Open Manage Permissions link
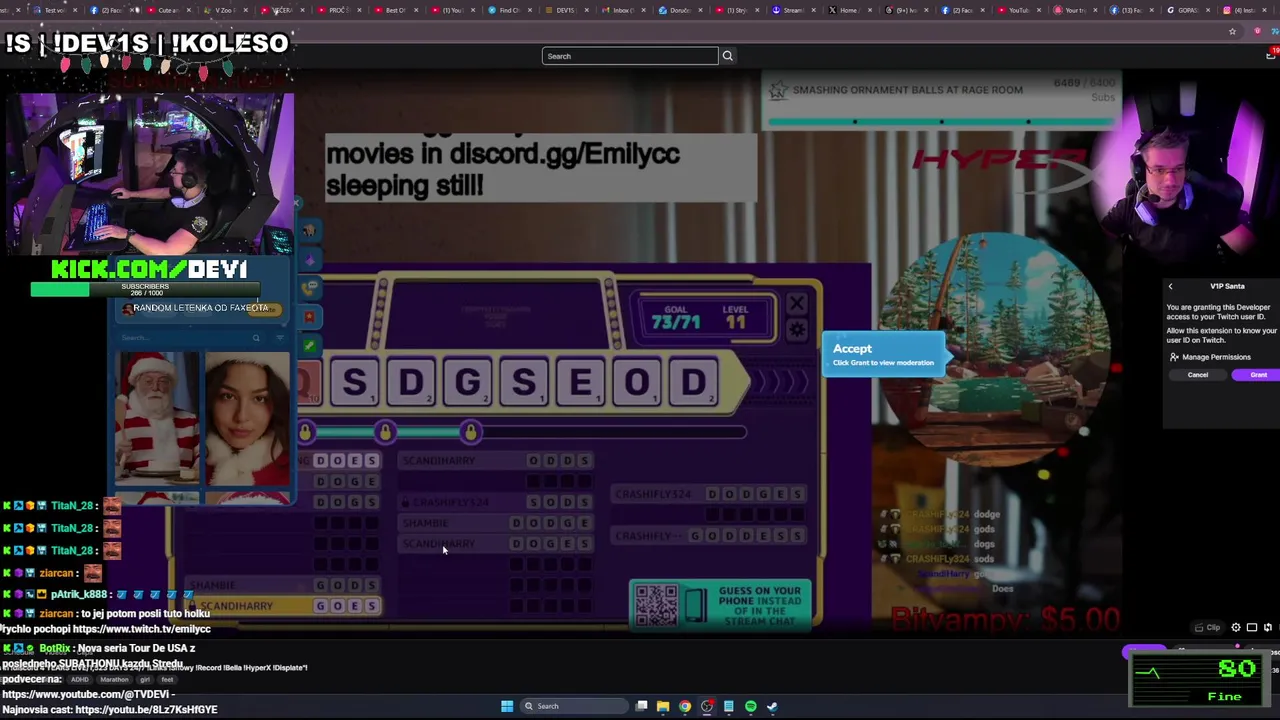 (x=1211, y=357)
